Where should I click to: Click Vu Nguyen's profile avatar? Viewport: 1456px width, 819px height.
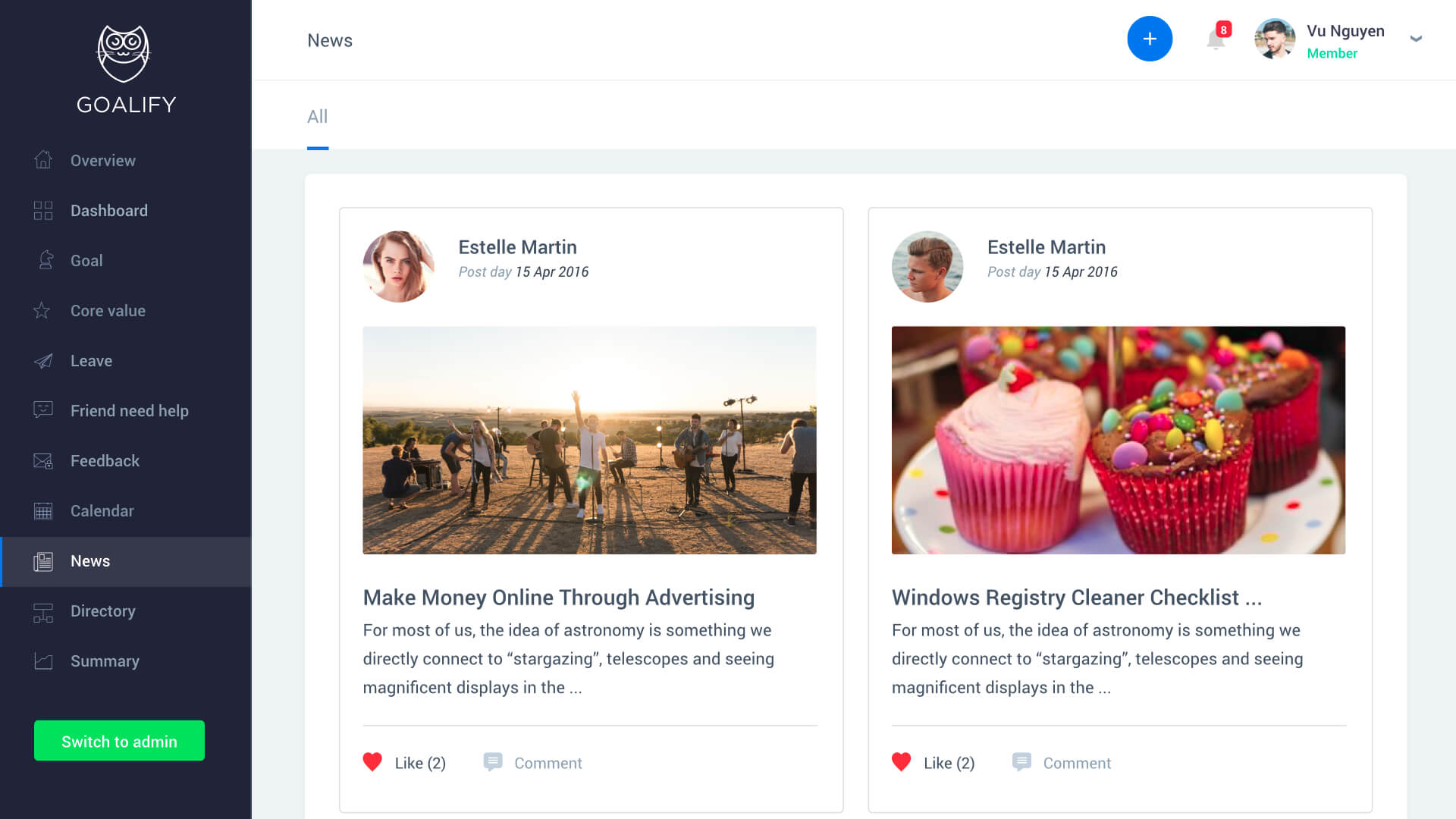(1275, 39)
